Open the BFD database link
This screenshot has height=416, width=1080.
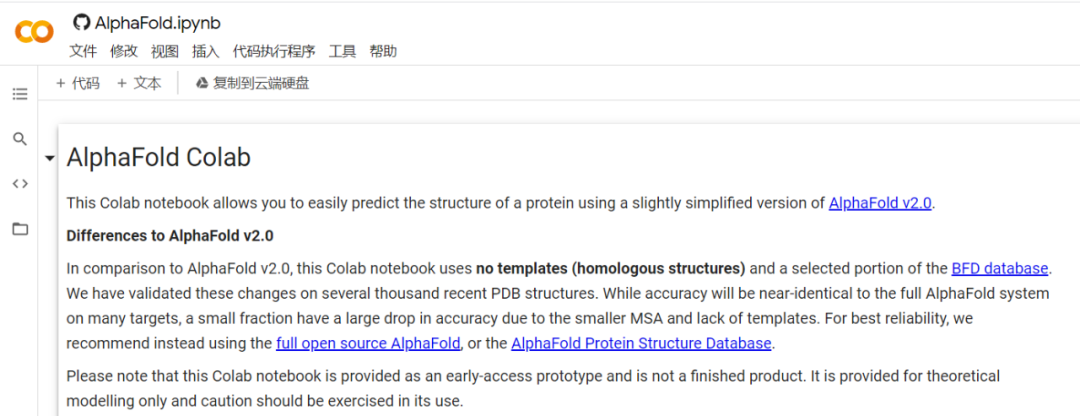coord(999,268)
